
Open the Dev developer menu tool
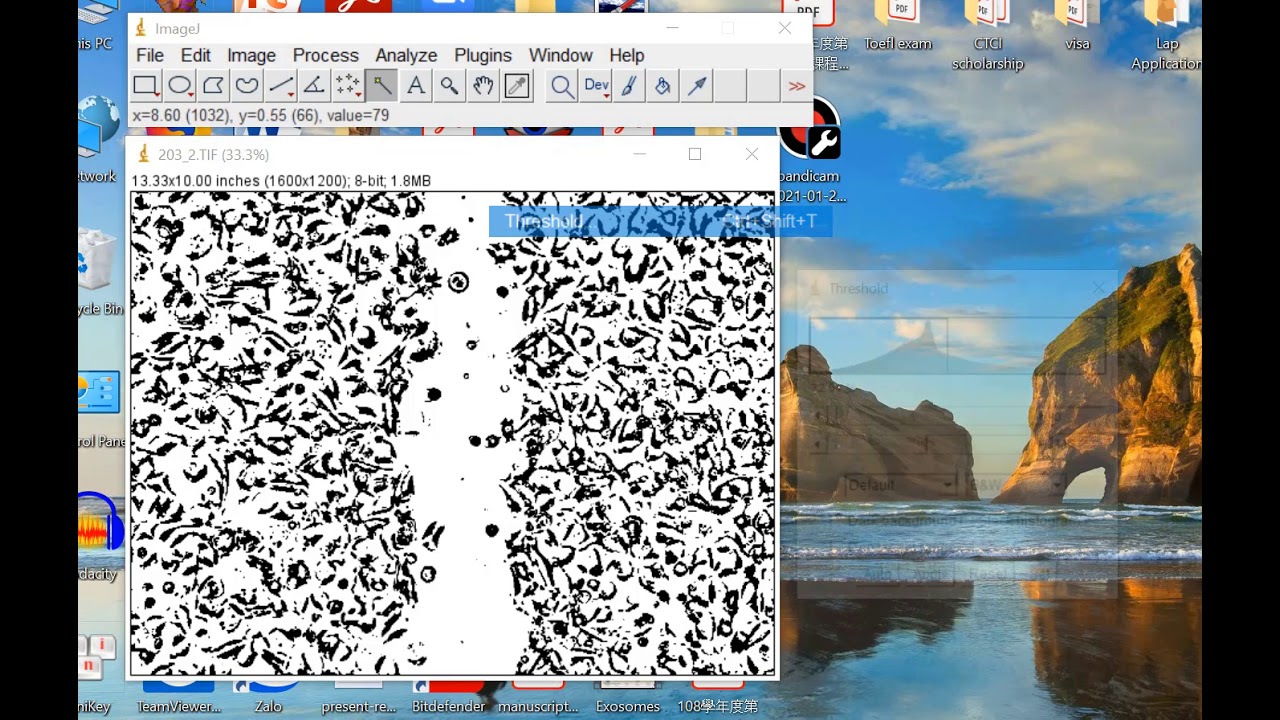tap(596, 86)
